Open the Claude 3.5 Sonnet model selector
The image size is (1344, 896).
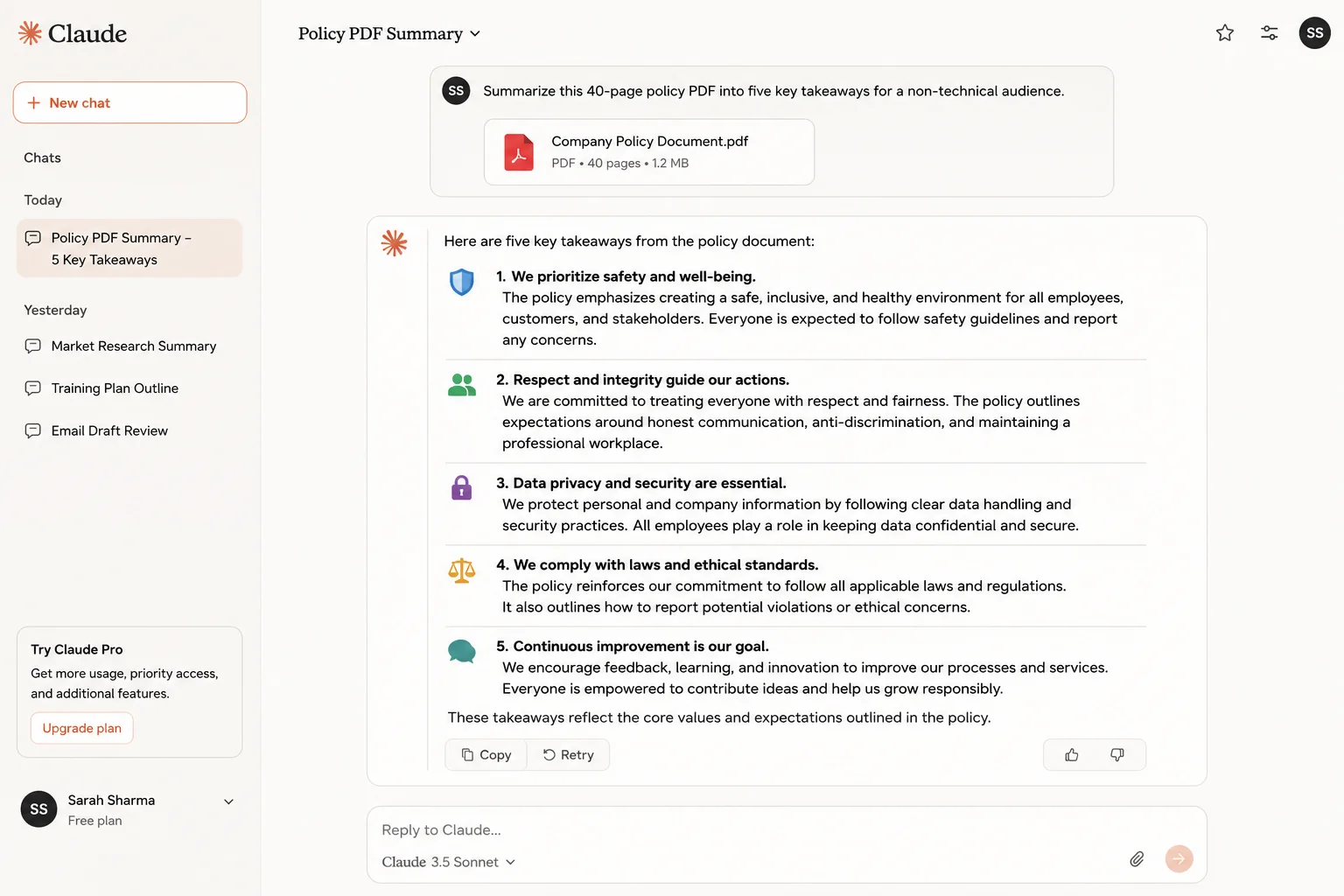coord(449,862)
